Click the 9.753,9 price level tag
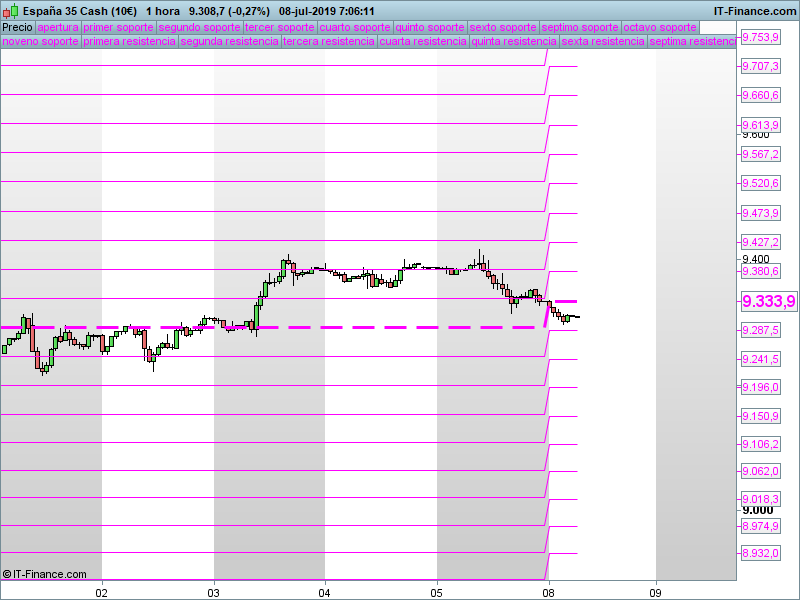Viewport: 800px width, 600px height. tap(759, 37)
